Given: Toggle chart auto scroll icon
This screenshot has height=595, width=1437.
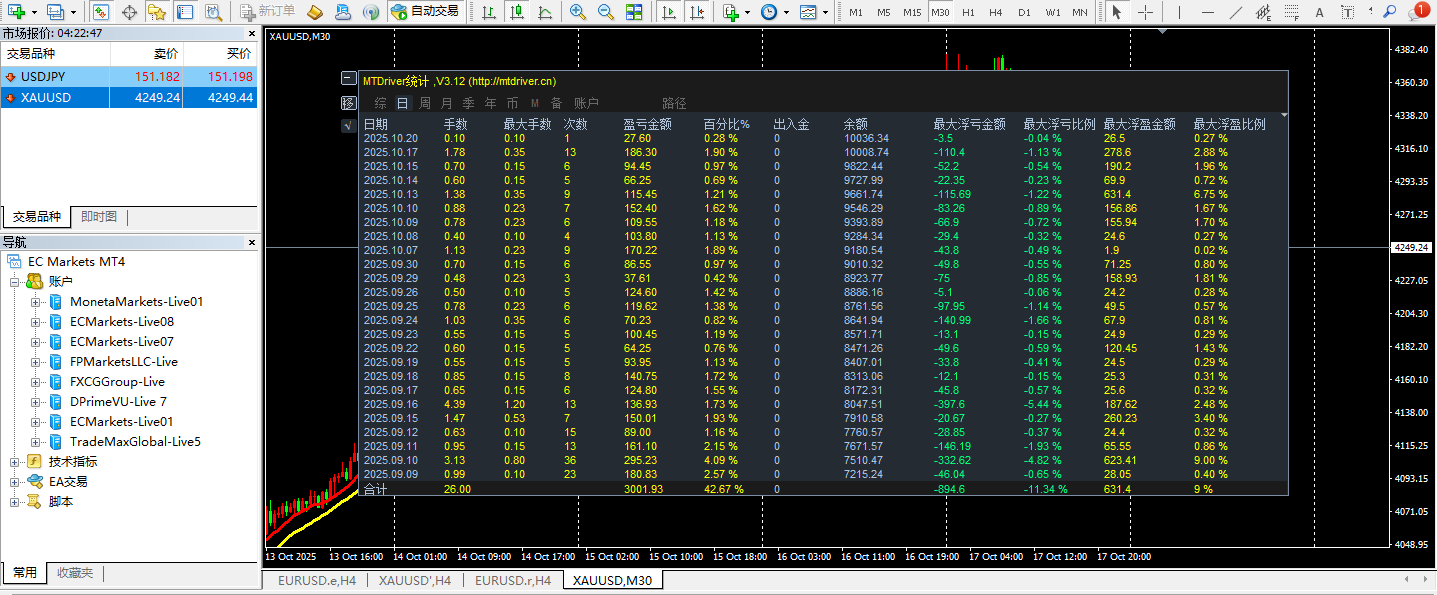Looking at the screenshot, I should click(x=667, y=12).
